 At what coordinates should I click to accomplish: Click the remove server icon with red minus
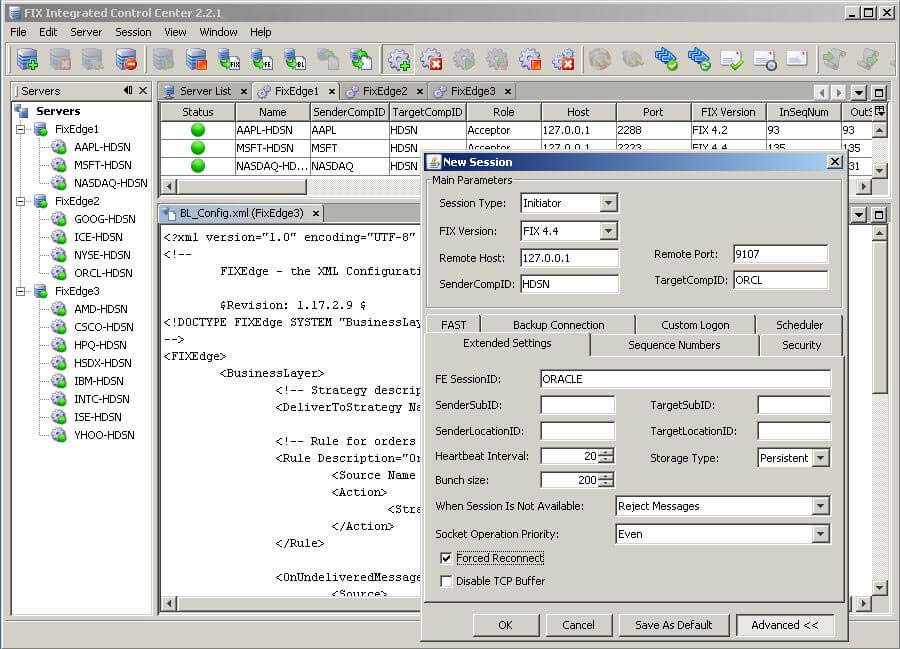coord(126,59)
